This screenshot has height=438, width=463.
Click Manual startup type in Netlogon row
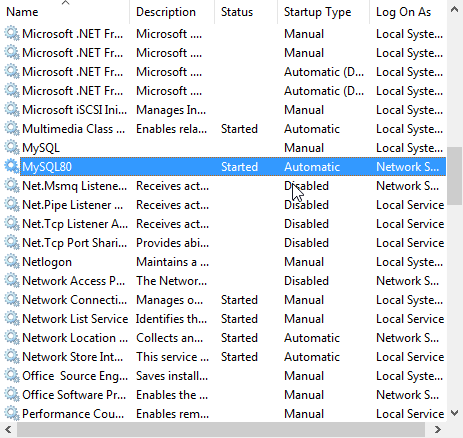(x=304, y=262)
